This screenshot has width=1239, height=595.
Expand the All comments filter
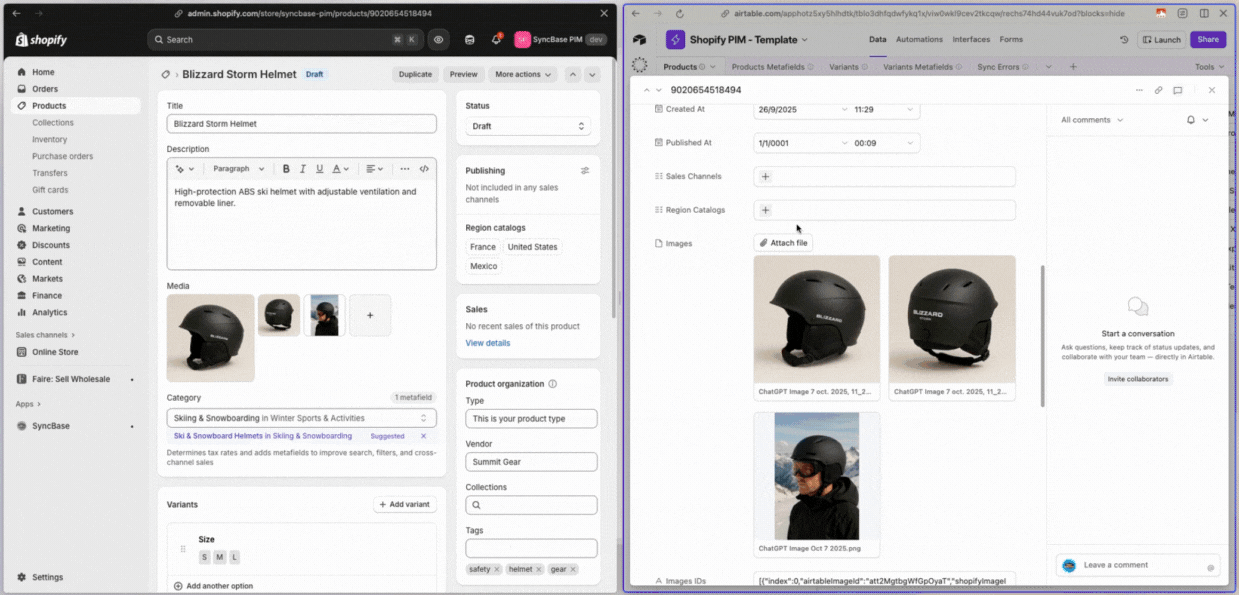(1092, 120)
